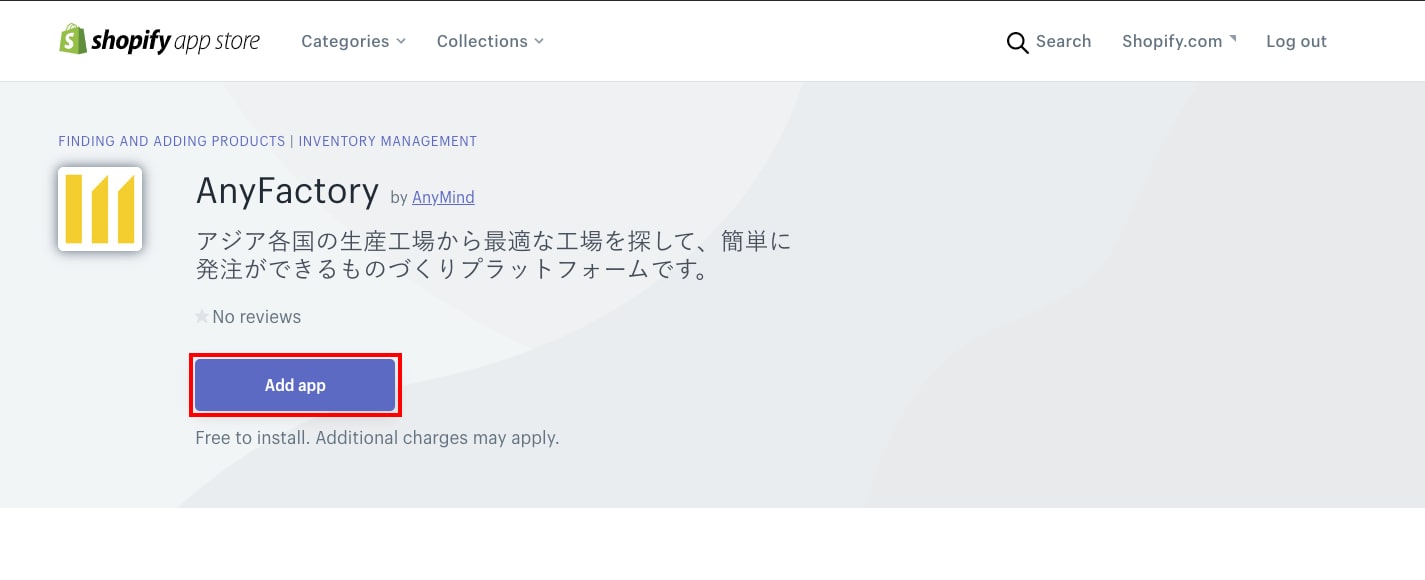Click the No reviews text
This screenshot has height=580, width=1425.
click(256, 317)
